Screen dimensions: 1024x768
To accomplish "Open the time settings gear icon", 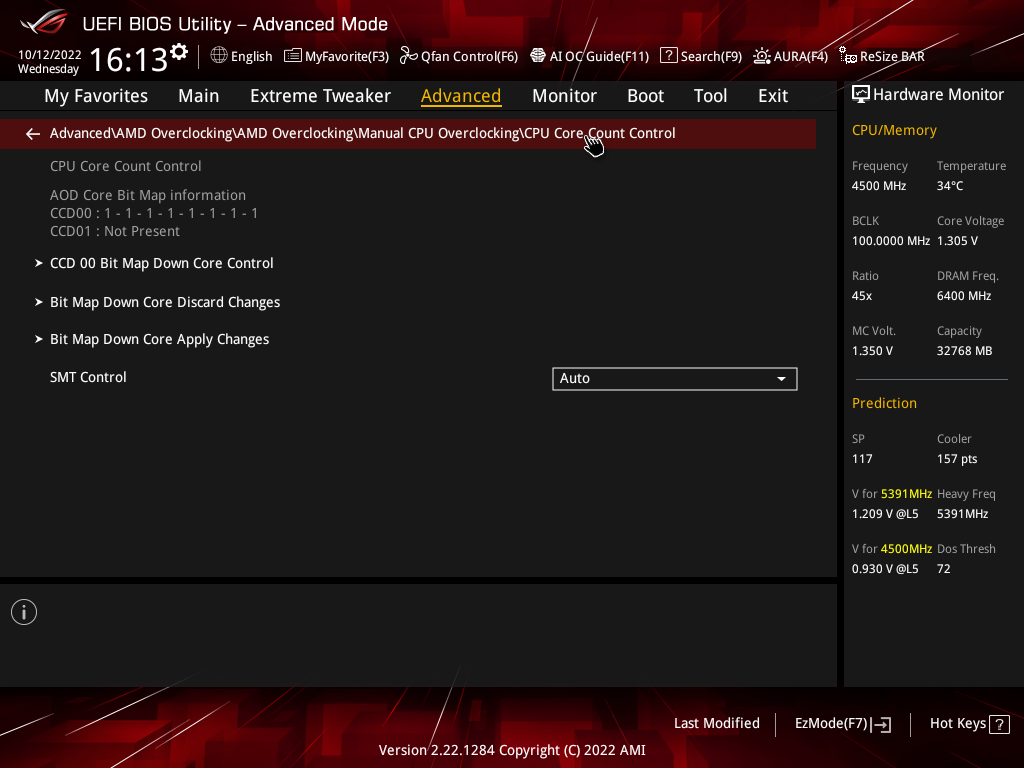I will click(179, 52).
